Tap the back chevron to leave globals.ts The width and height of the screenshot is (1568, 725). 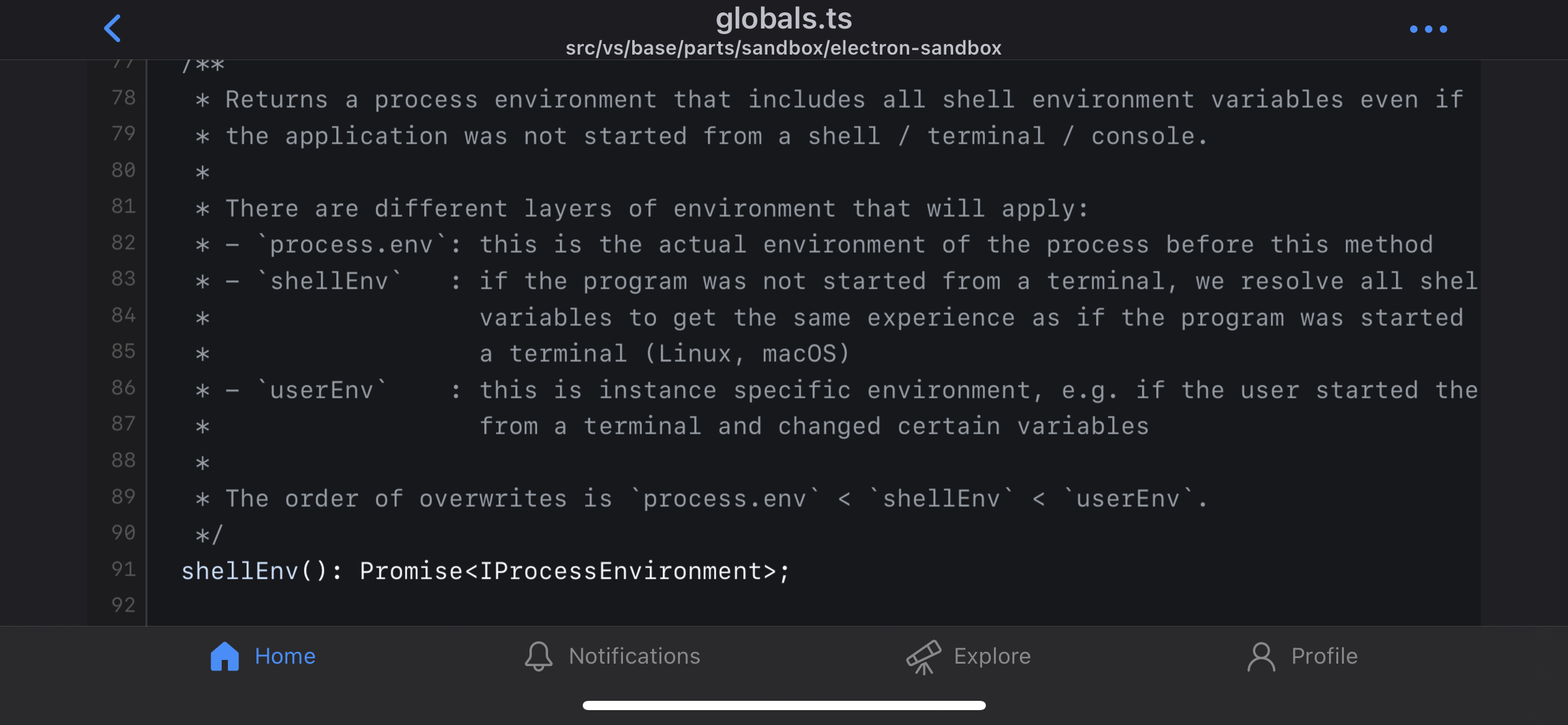click(113, 28)
